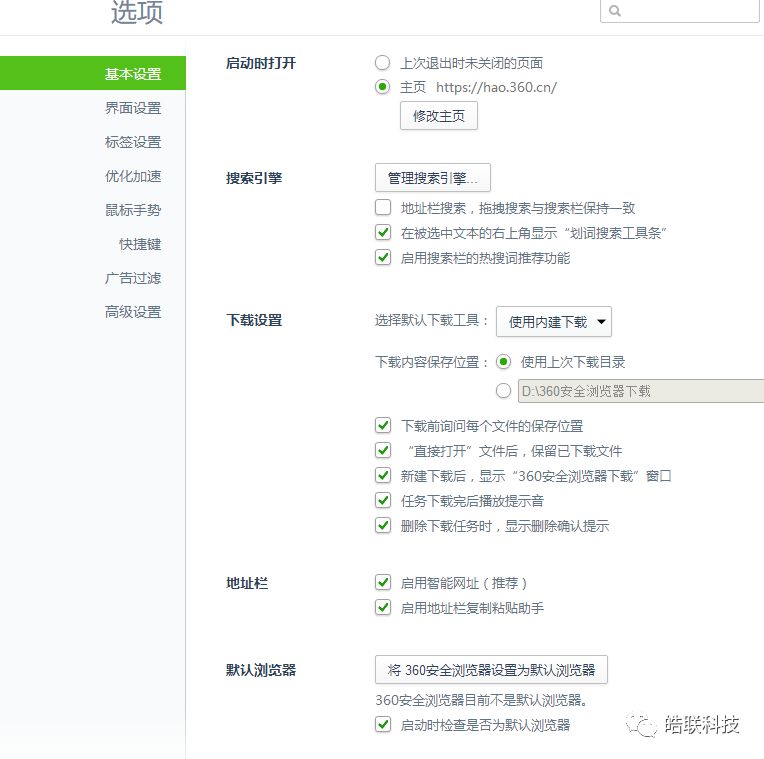Click 选择默认下载工具 label
Image resolution: width=764 pixels, height=759 pixels.
[432, 320]
